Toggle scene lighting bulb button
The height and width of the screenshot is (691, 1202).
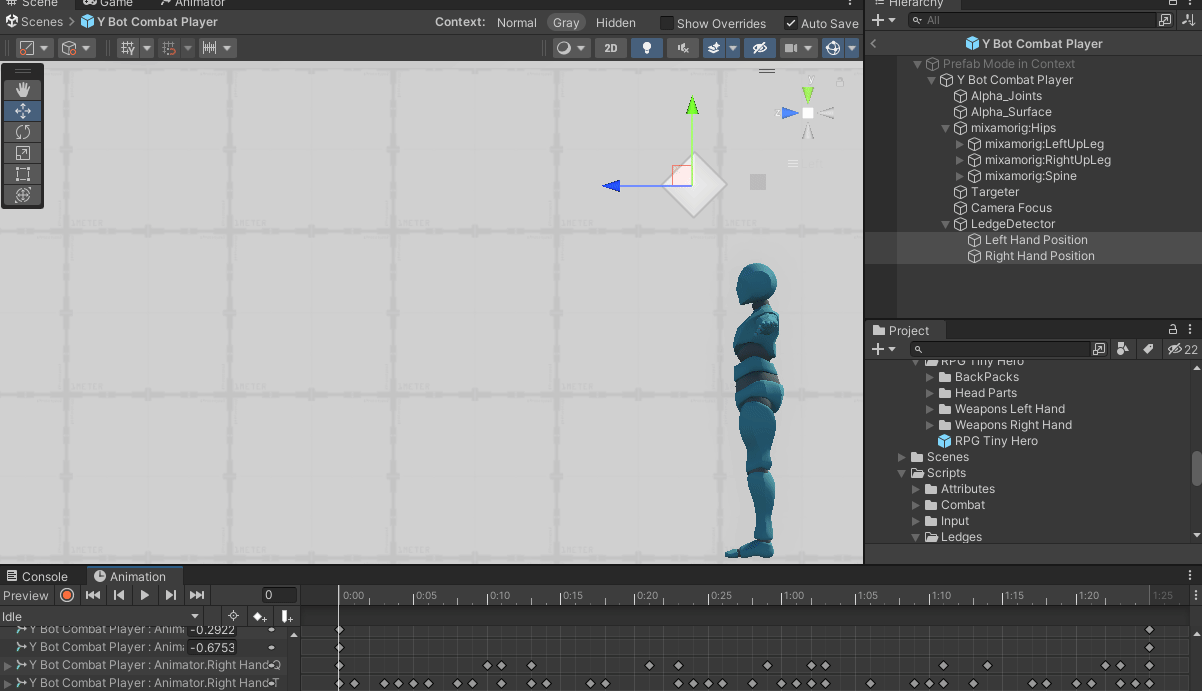coord(647,48)
